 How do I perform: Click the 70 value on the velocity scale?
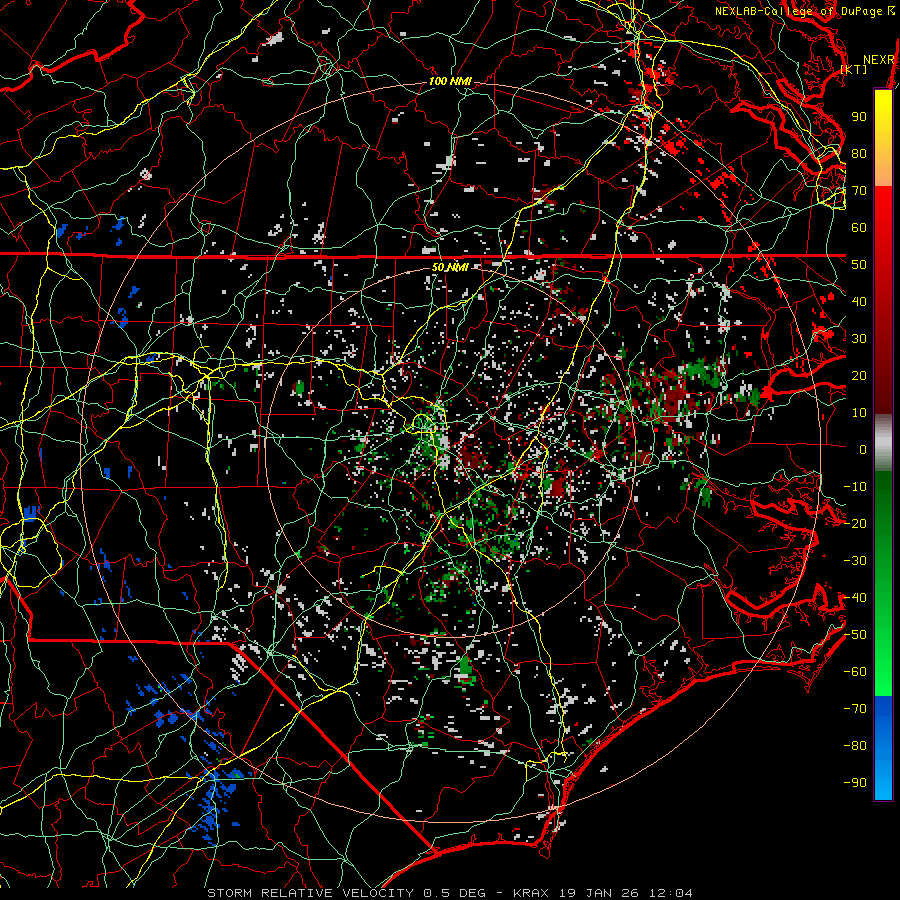tap(859, 191)
